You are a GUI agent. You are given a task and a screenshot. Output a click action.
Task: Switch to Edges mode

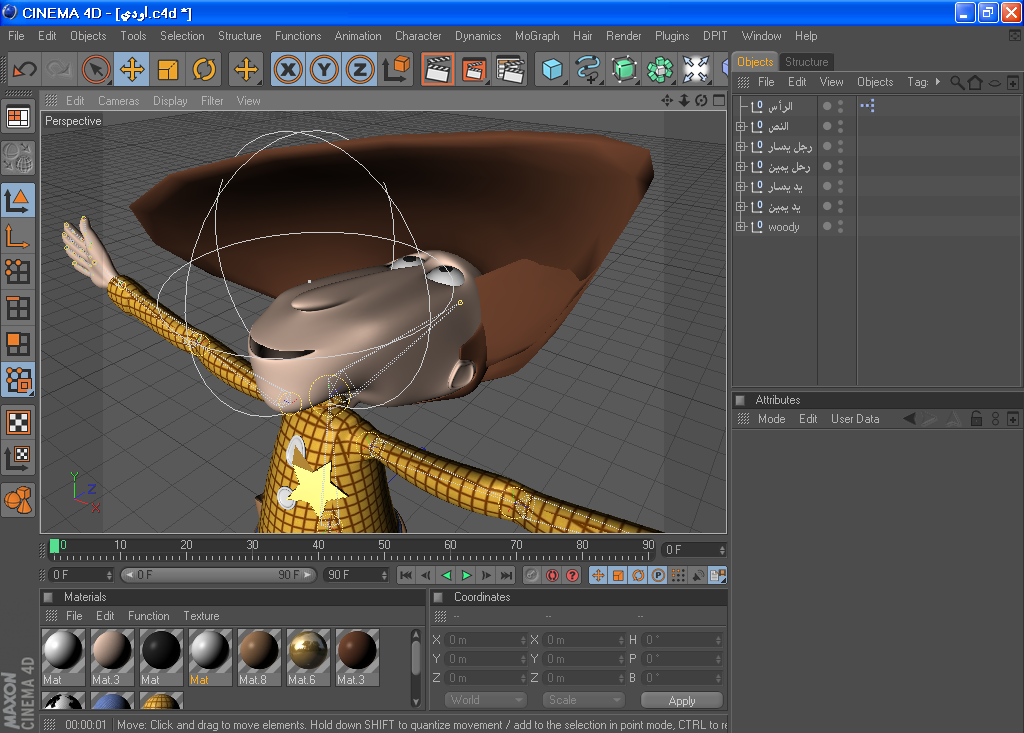[18, 308]
